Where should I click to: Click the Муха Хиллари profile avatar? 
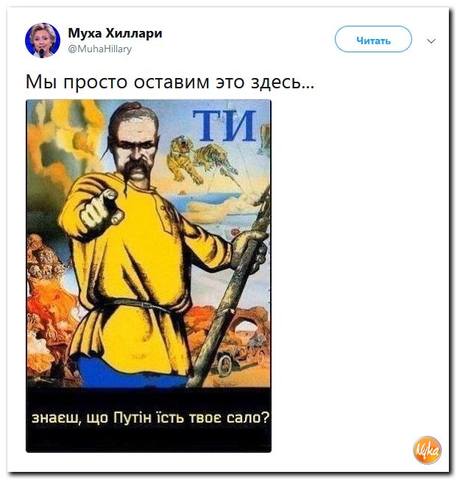click(42, 40)
